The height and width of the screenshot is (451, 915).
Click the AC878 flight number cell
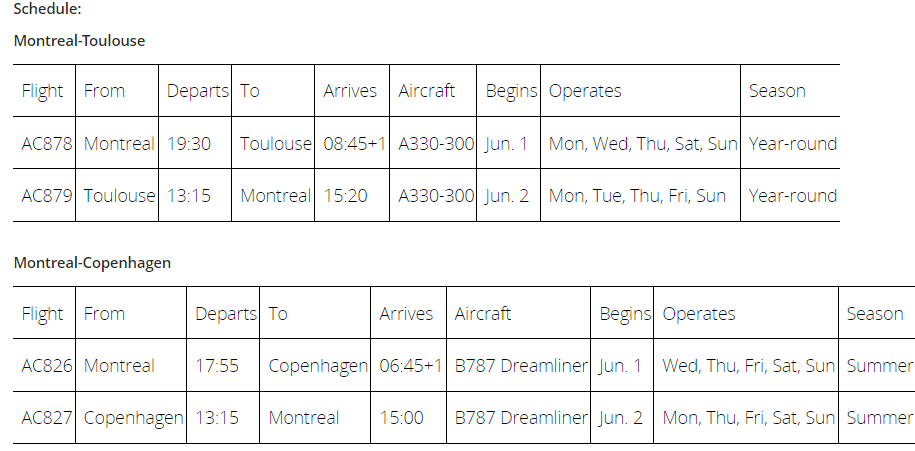click(x=46, y=144)
